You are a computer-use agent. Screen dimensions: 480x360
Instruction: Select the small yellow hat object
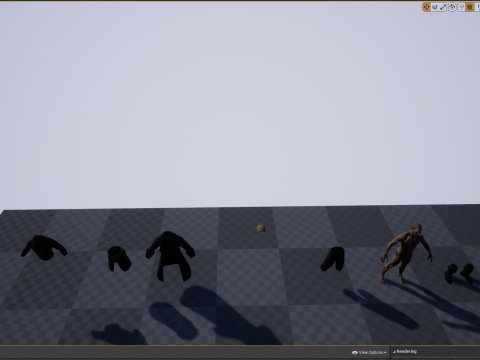[261, 228]
